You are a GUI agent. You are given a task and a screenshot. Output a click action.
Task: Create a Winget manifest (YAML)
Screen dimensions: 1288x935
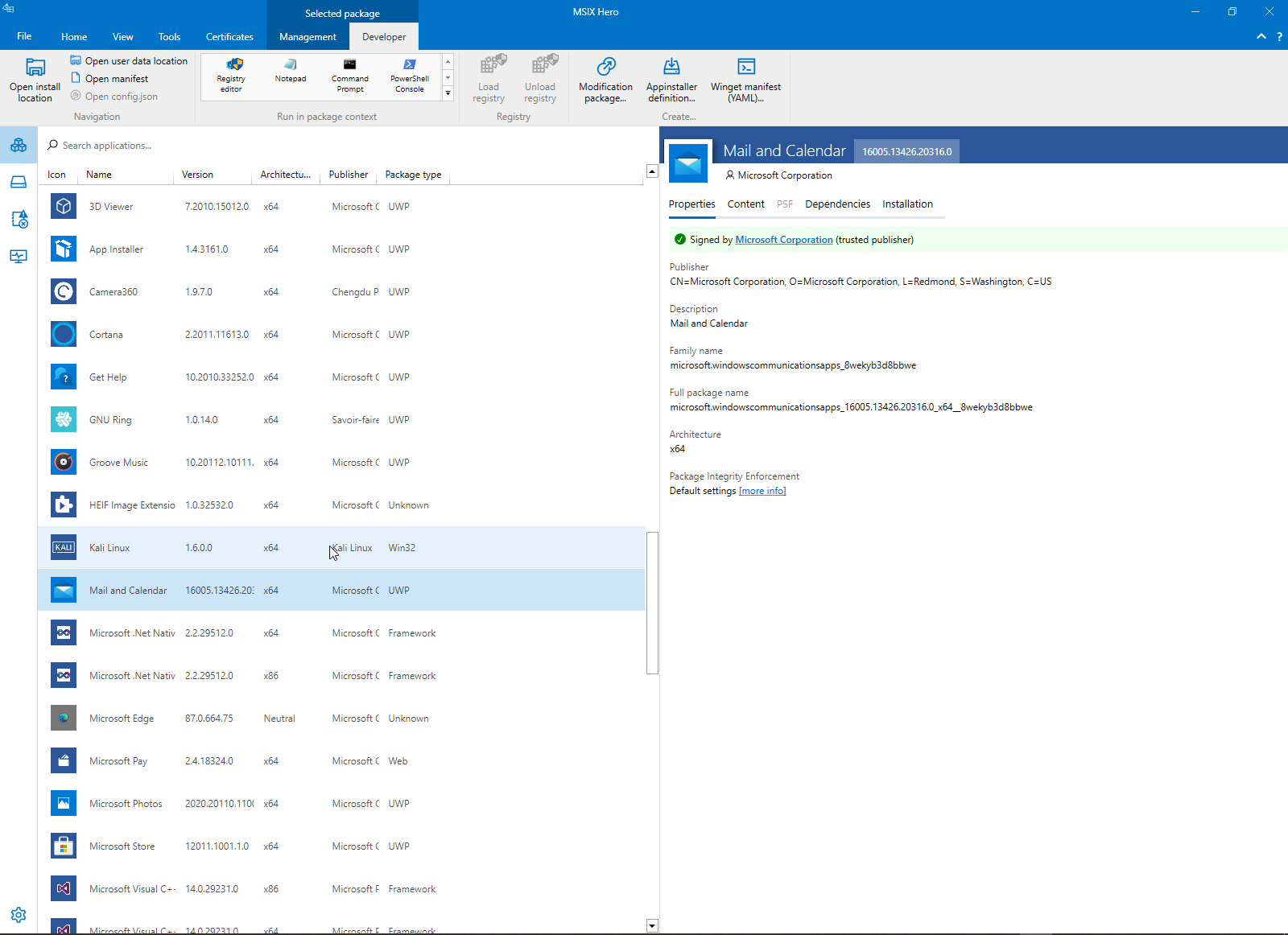[745, 80]
